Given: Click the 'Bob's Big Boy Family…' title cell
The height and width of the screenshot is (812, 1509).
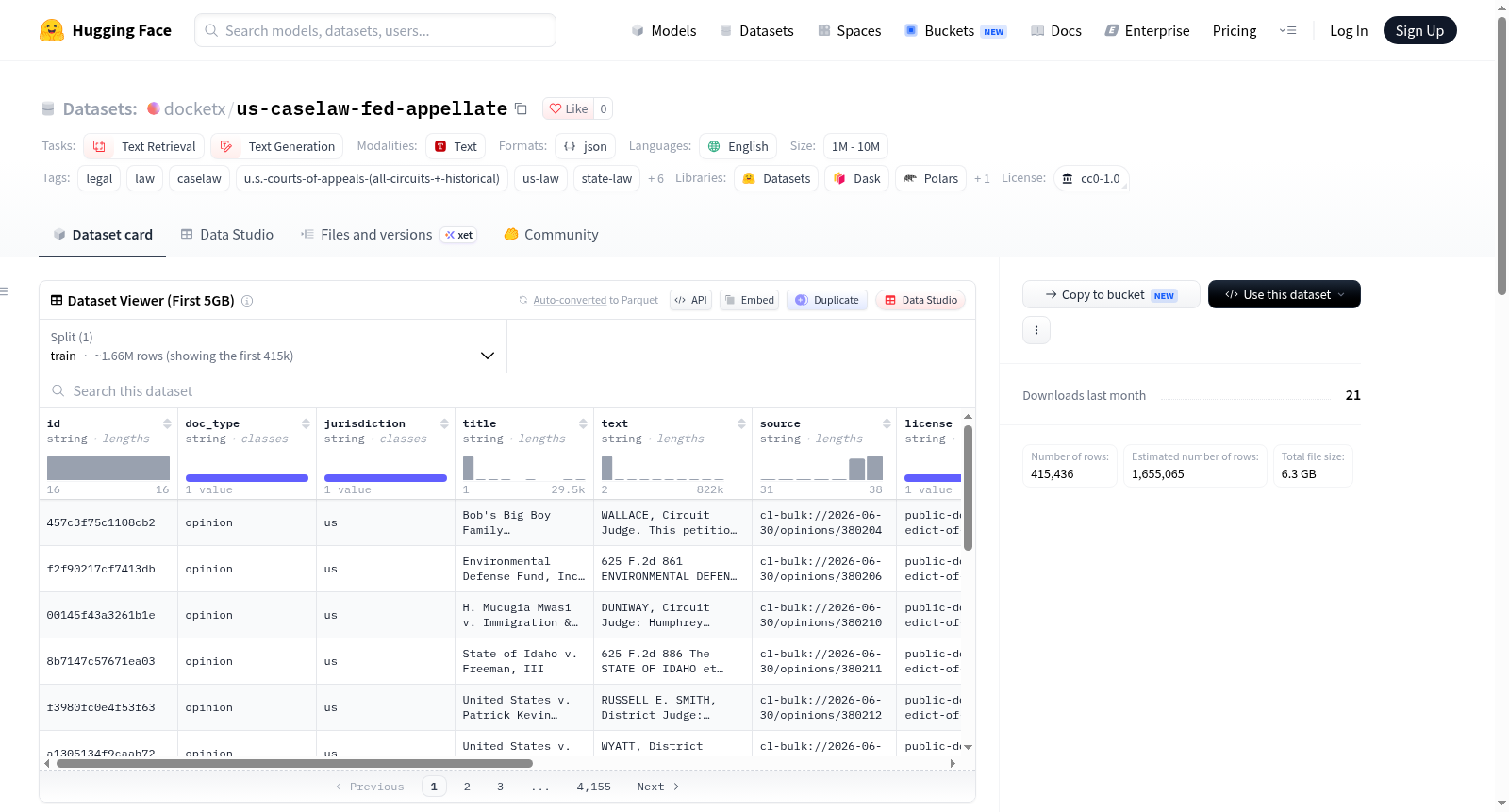Looking at the screenshot, I should click(524, 522).
